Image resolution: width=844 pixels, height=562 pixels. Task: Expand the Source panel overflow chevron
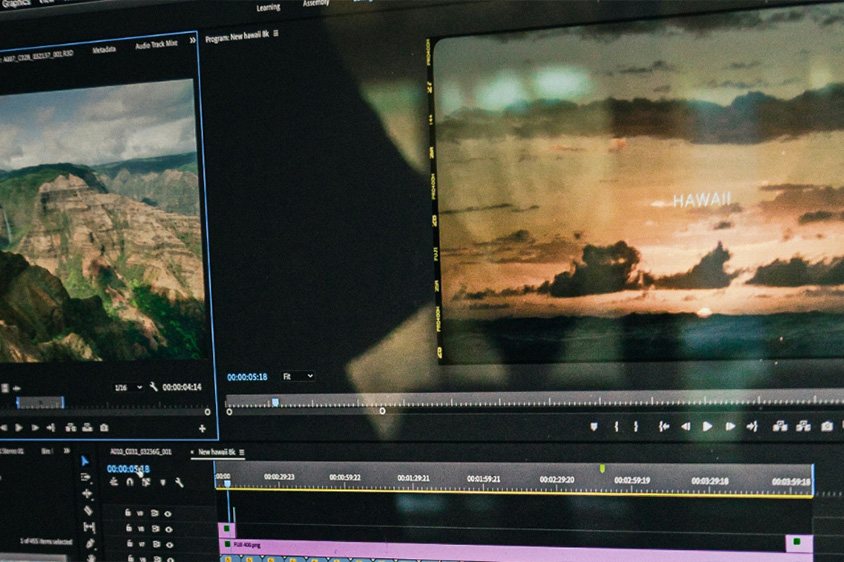point(192,41)
